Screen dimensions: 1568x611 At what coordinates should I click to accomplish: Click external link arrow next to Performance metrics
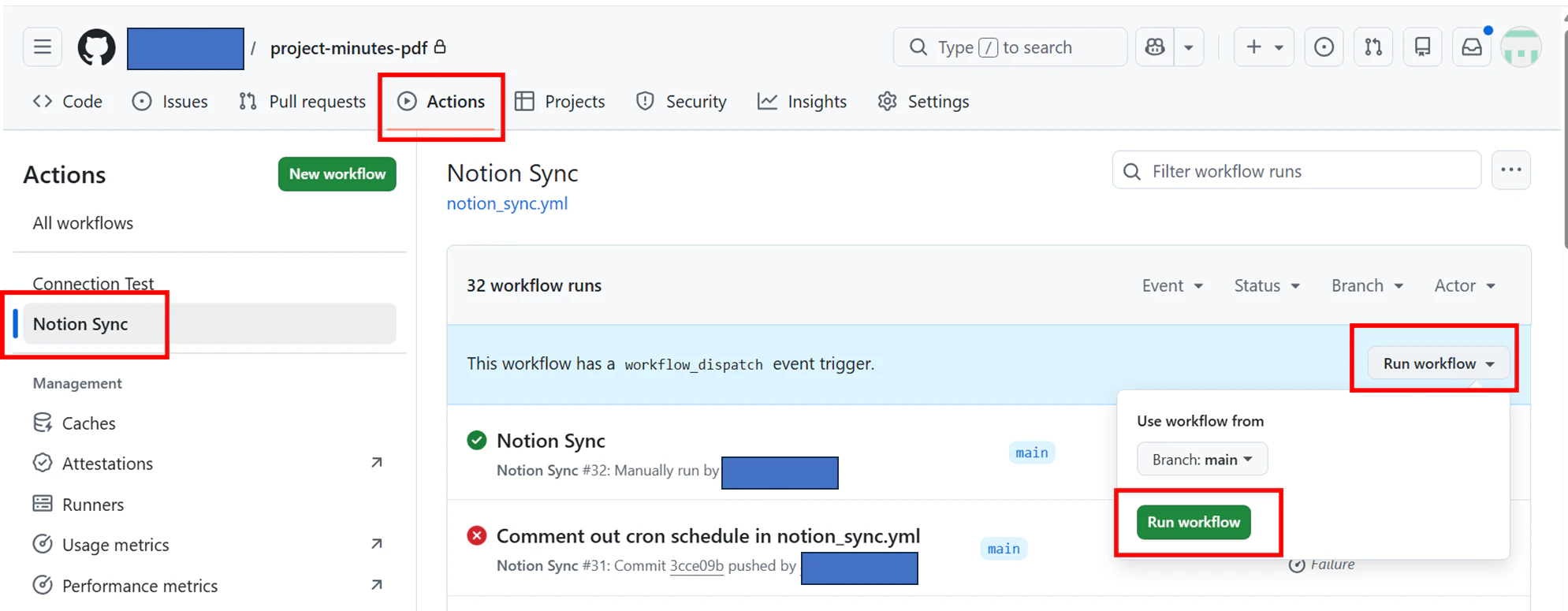click(377, 585)
